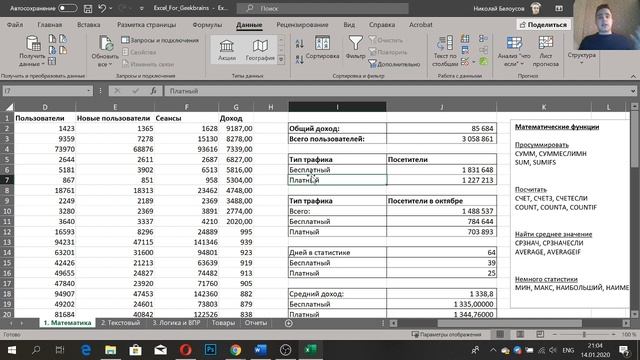Screen dimensions: 640x360
Task: Click the Consolidate icon
Action: pos(483,39)
